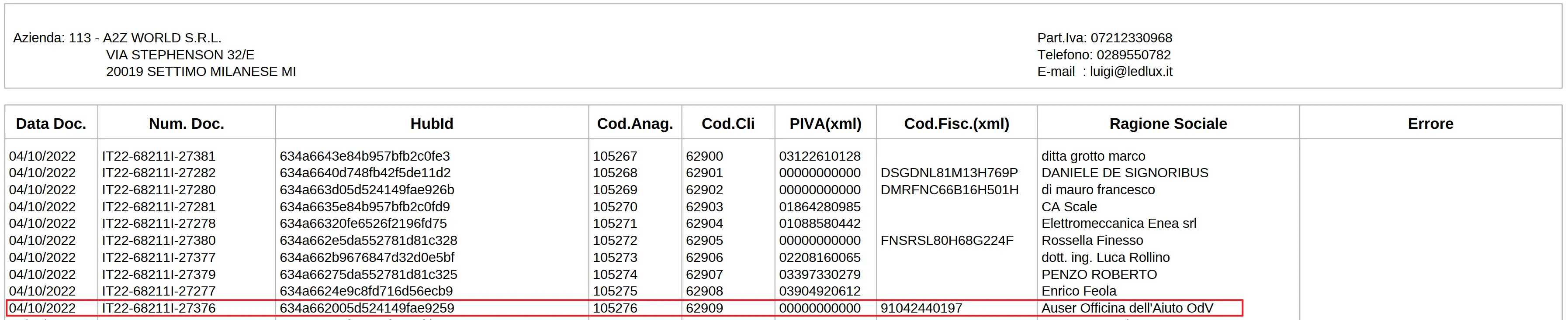Viewport: 1568px width, 320px height.
Task: Select the Telefono number 0289550782
Action: [x=1133, y=55]
